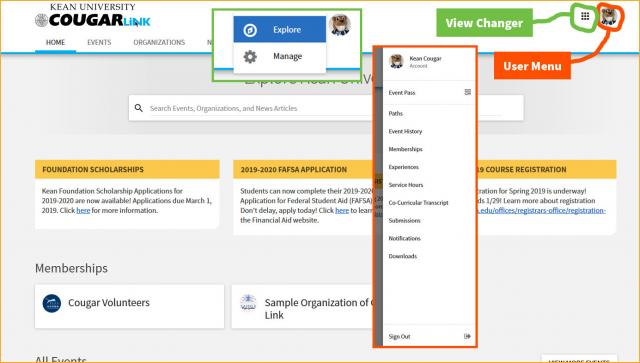This screenshot has height=363, width=640.
Task: Click the search magnifier icon
Action: tap(139, 108)
